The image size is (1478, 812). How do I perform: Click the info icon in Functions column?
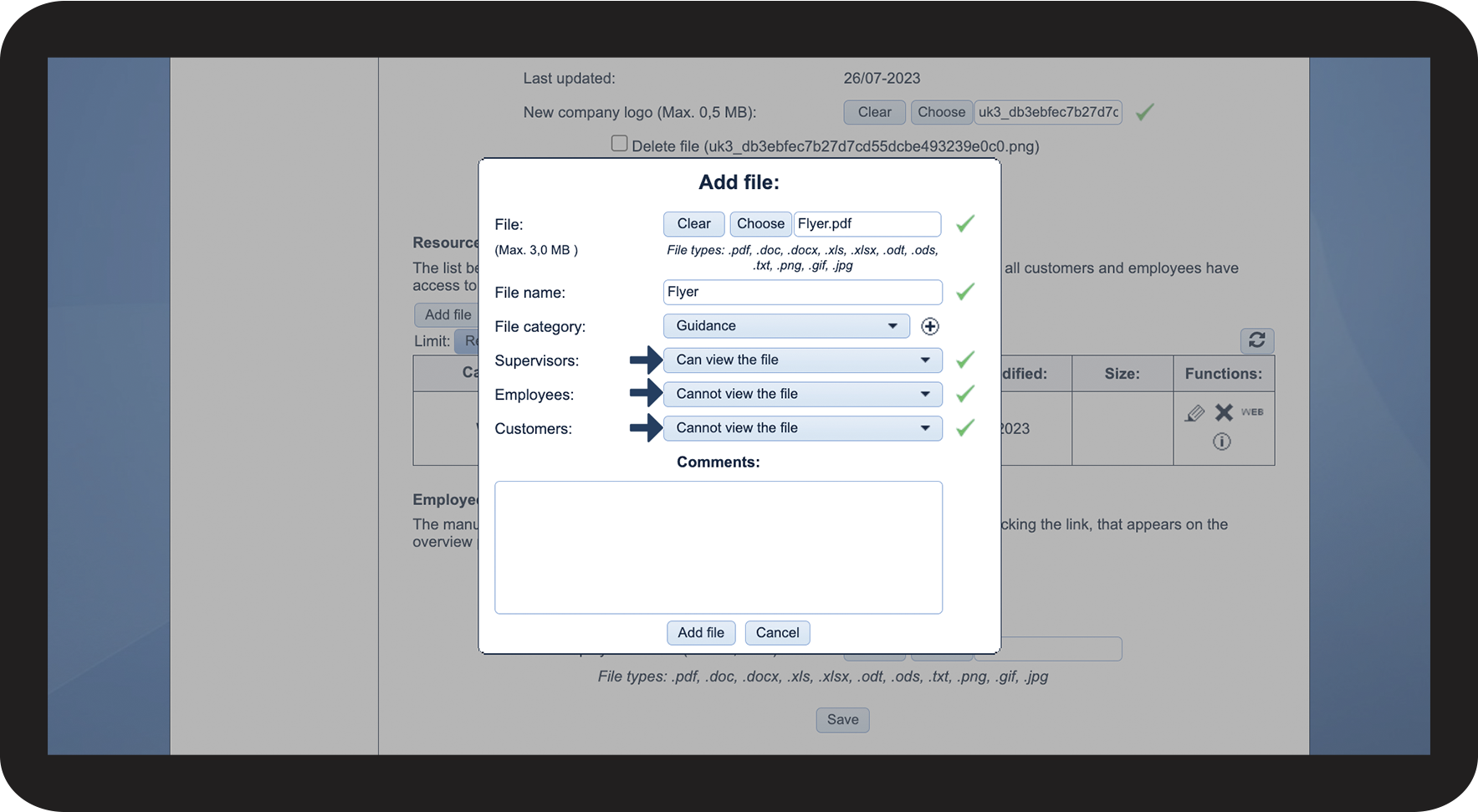pos(1221,442)
